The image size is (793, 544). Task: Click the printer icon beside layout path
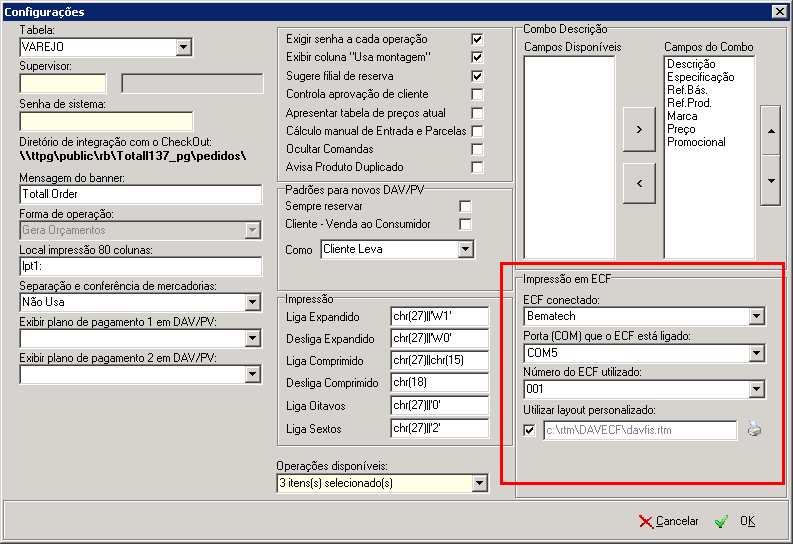pyautogui.click(x=754, y=429)
